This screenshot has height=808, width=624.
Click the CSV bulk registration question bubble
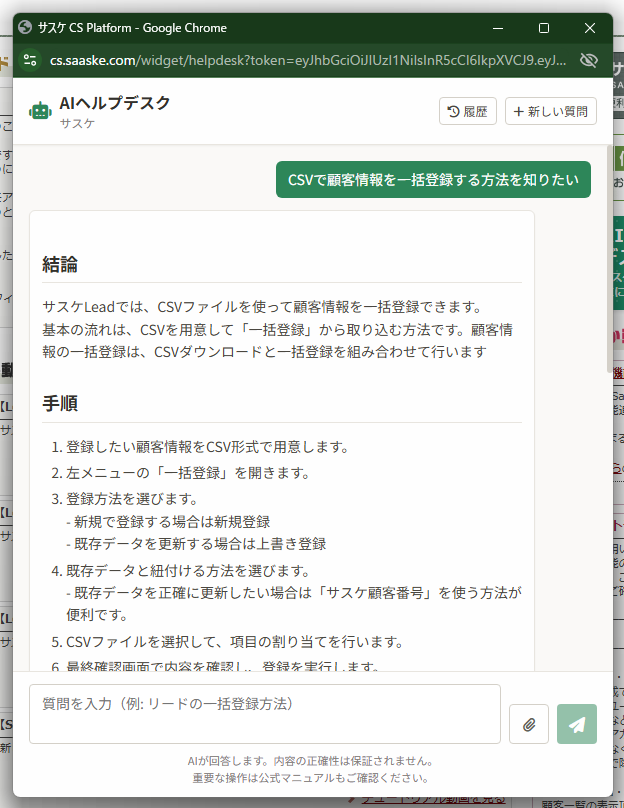[433, 179]
